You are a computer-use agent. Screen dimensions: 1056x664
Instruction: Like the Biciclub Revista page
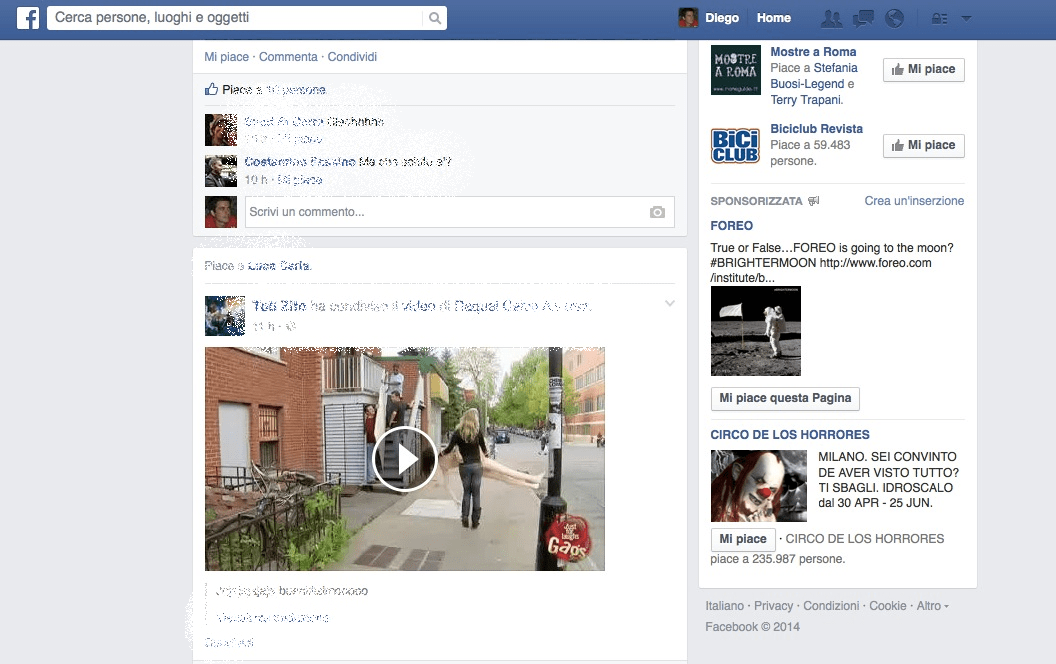pos(923,146)
